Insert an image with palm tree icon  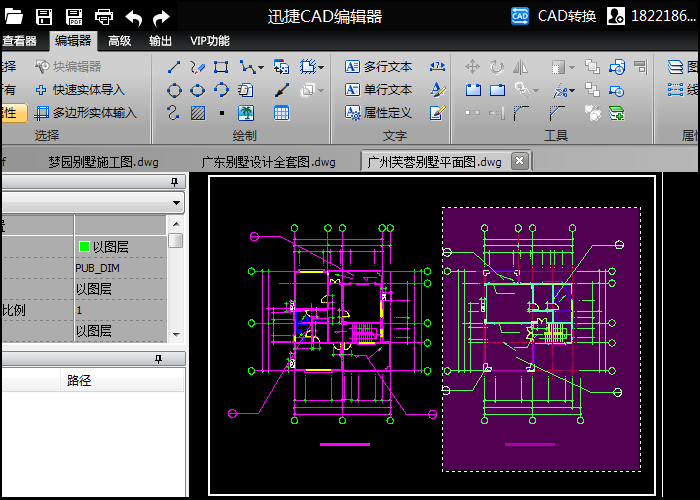point(246,113)
